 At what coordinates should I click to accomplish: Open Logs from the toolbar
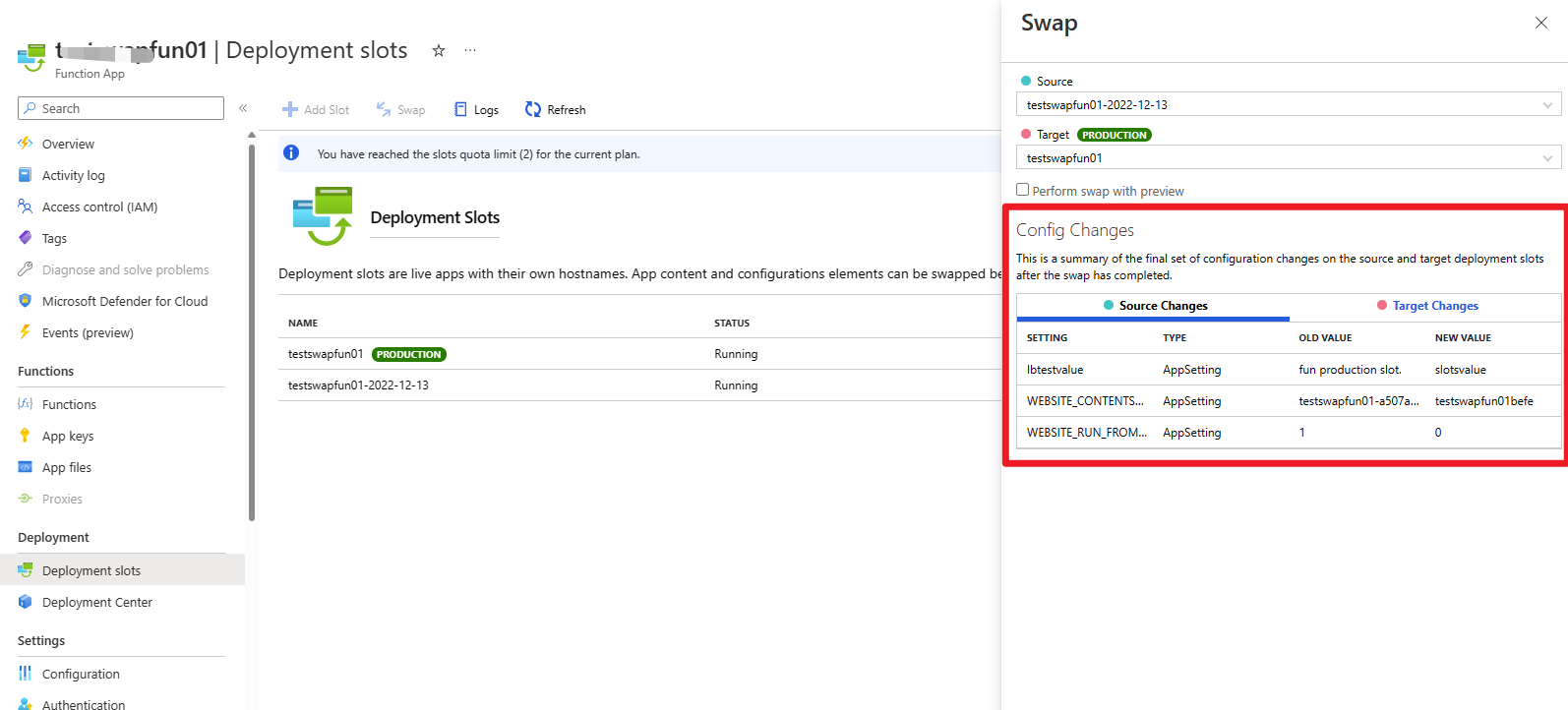click(x=476, y=110)
